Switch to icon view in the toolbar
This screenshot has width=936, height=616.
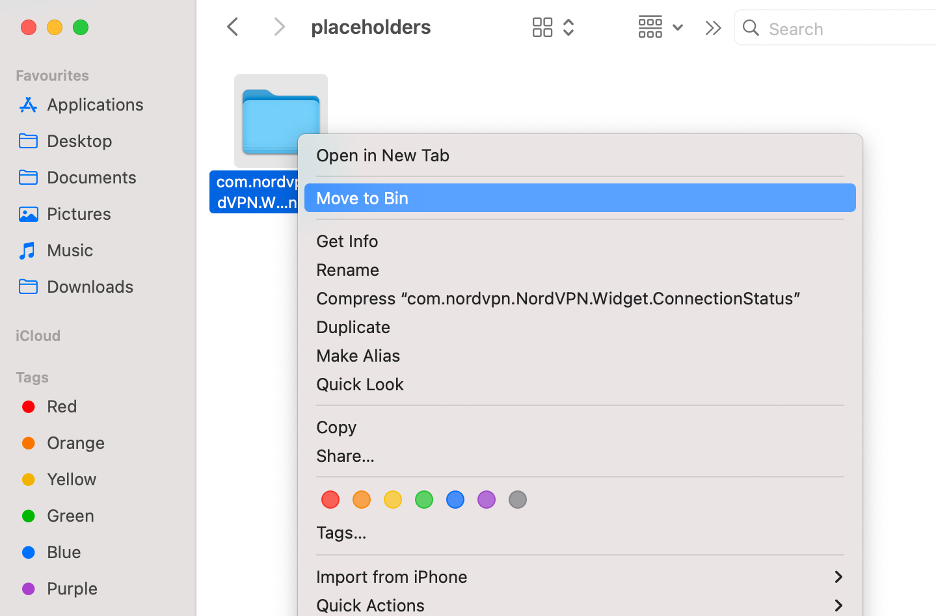coord(541,27)
